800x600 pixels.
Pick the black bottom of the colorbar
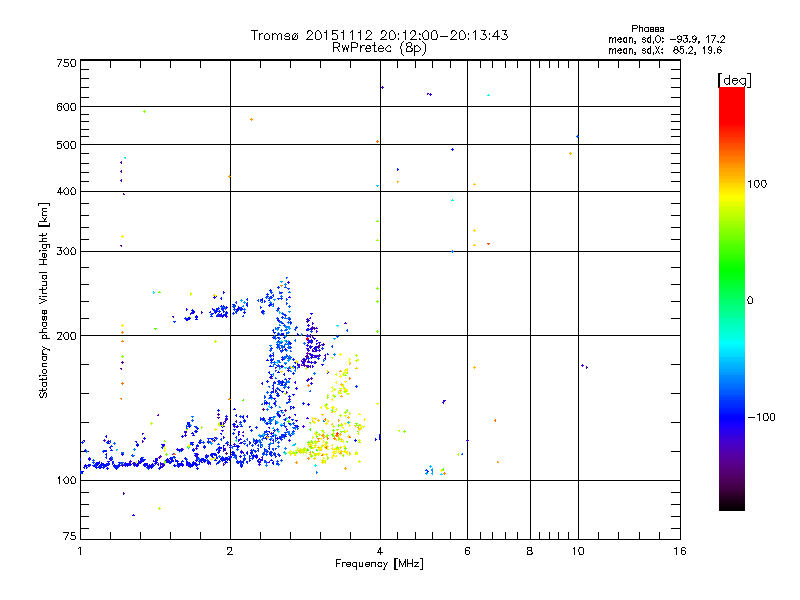[x=732, y=503]
